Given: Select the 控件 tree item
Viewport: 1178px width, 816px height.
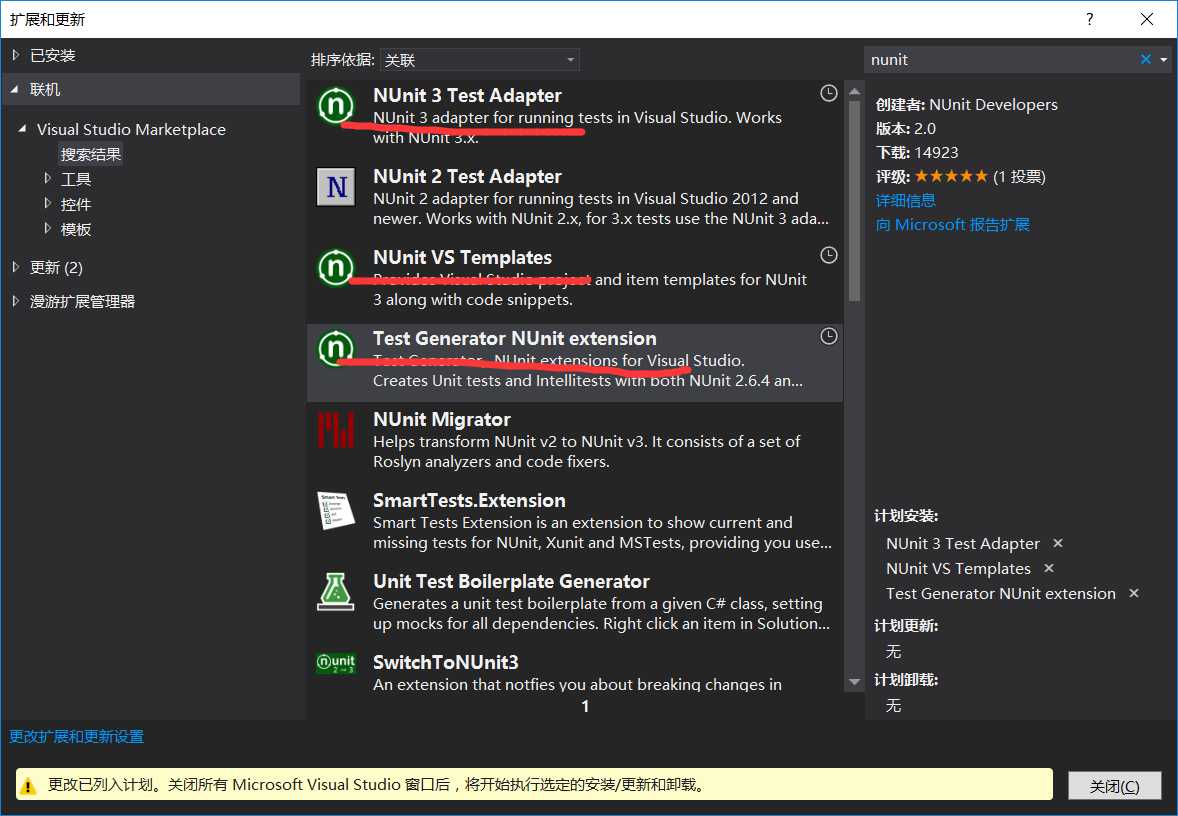Looking at the screenshot, I should click(x=76, y=204).
